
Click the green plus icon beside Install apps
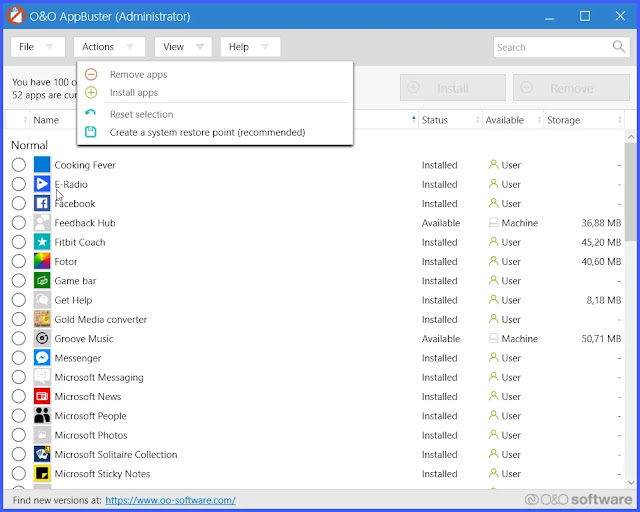(91, 92)
